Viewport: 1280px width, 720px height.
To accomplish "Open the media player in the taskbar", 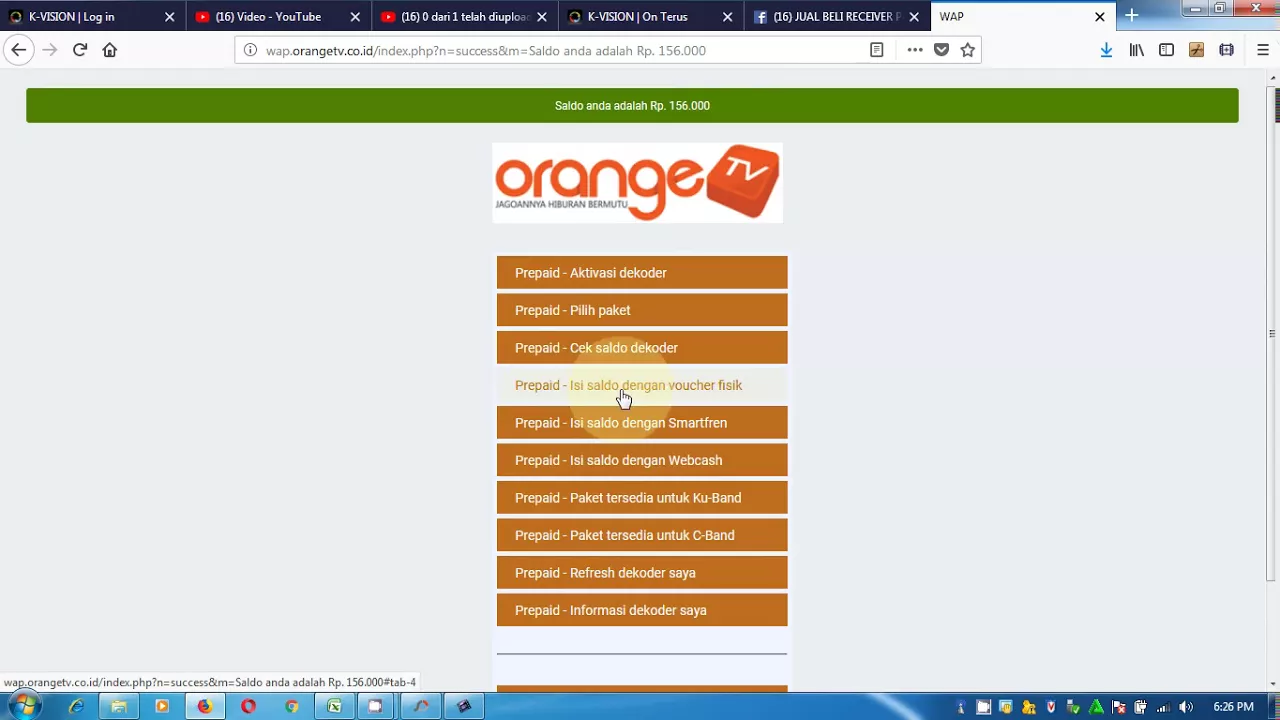I will point(162,707).
